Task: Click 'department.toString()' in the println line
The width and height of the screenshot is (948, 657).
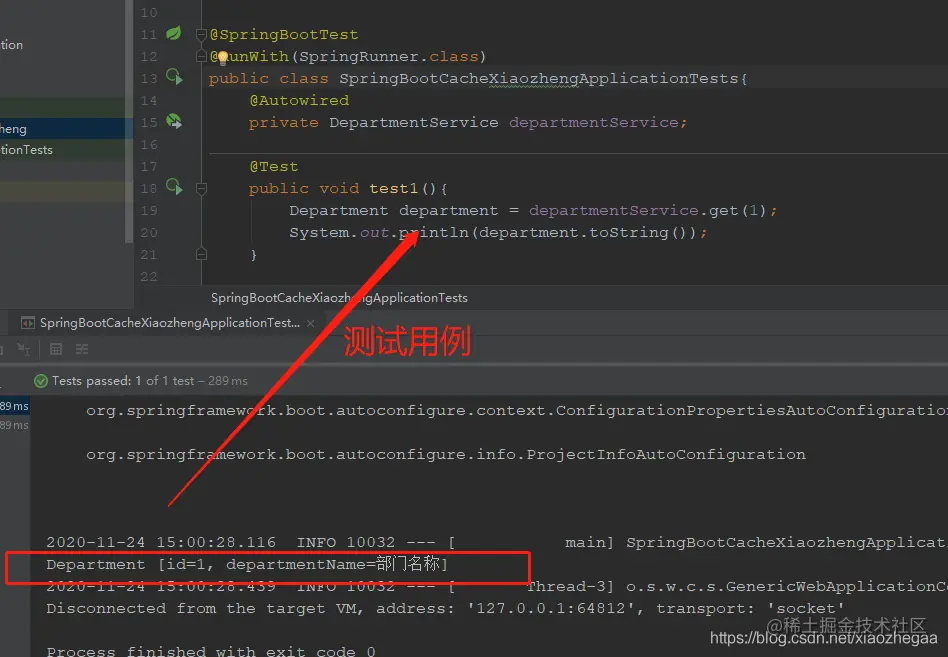Action: point(582,233)
